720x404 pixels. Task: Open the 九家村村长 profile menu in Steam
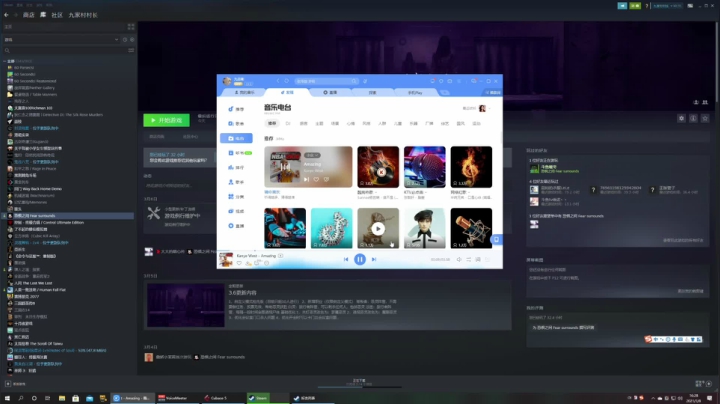click(83, 15)
